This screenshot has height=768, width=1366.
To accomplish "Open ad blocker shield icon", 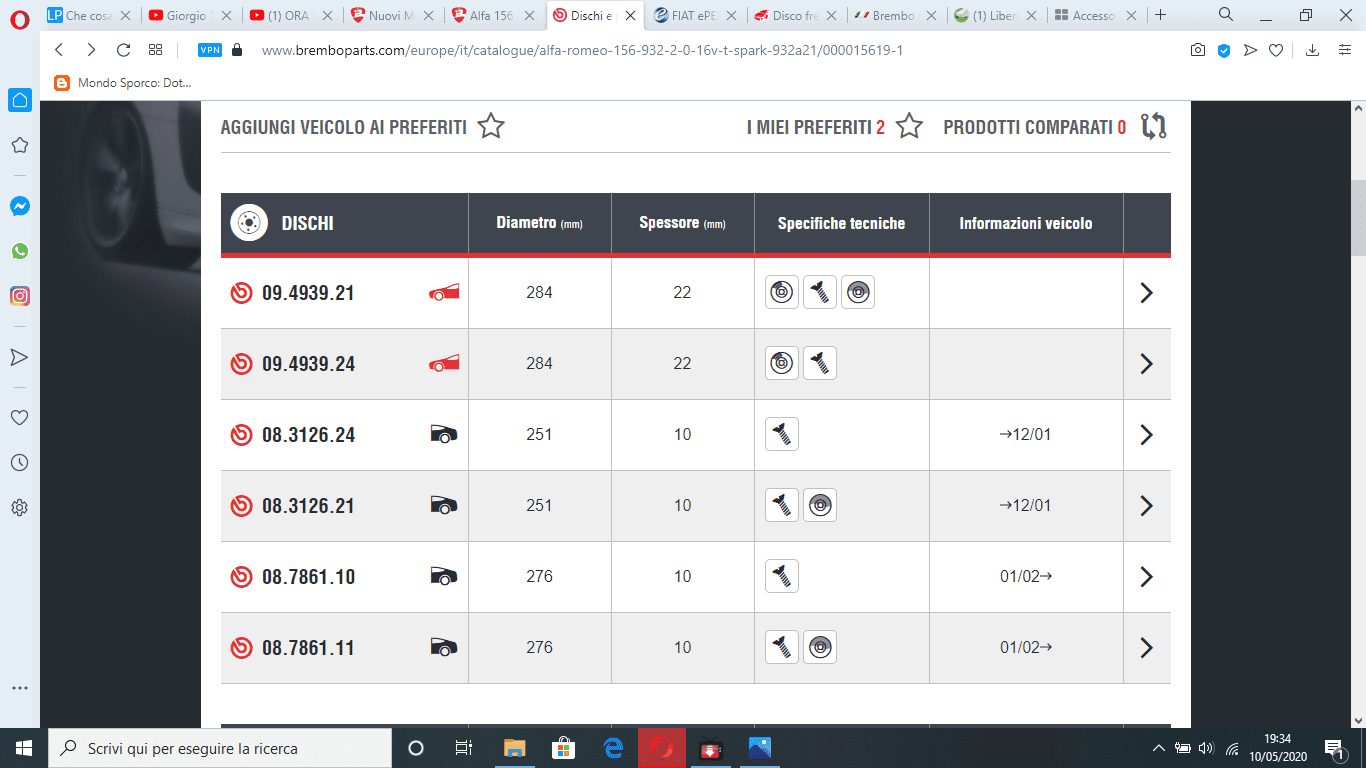I will [1224, 50].
